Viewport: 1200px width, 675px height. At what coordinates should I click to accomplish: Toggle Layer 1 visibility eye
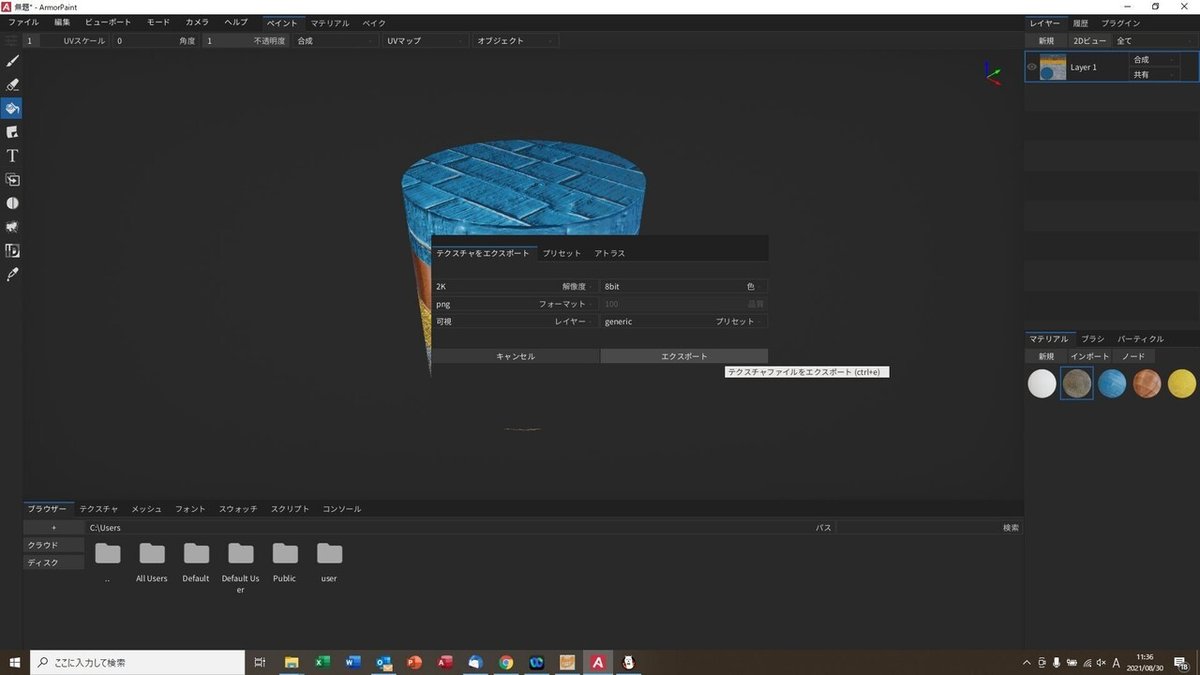[x=1032, y=67]
